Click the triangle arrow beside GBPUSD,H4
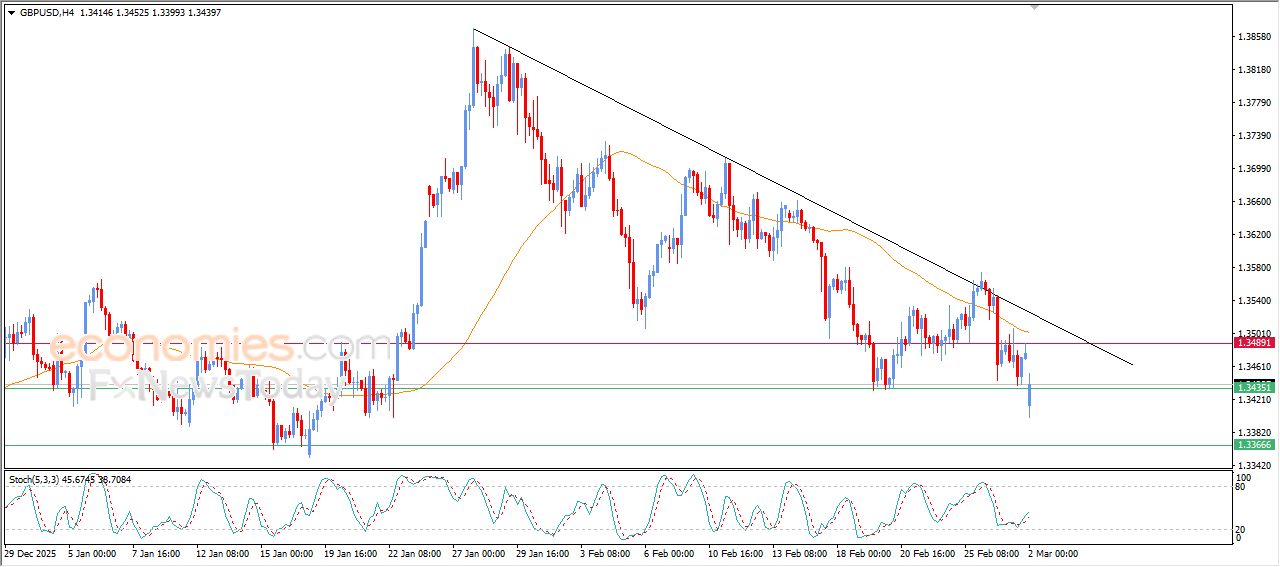Viewport: 1280px width, 567px height. (x=11, y=13)
